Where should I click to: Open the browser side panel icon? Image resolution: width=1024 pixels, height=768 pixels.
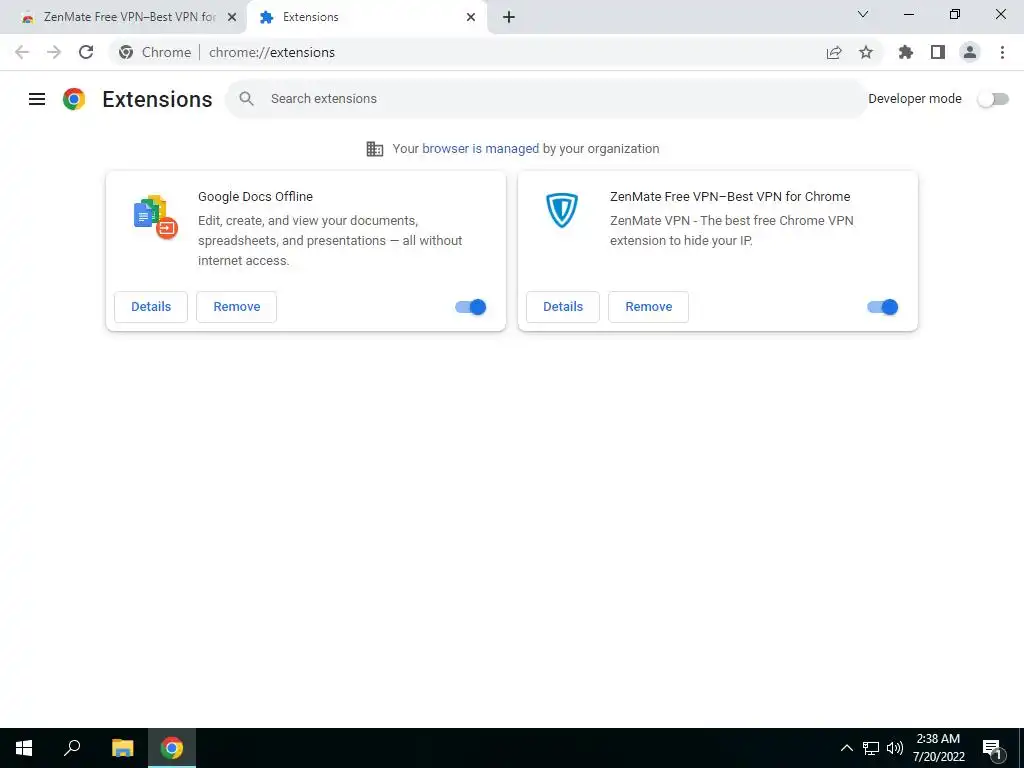pos(938,52)
